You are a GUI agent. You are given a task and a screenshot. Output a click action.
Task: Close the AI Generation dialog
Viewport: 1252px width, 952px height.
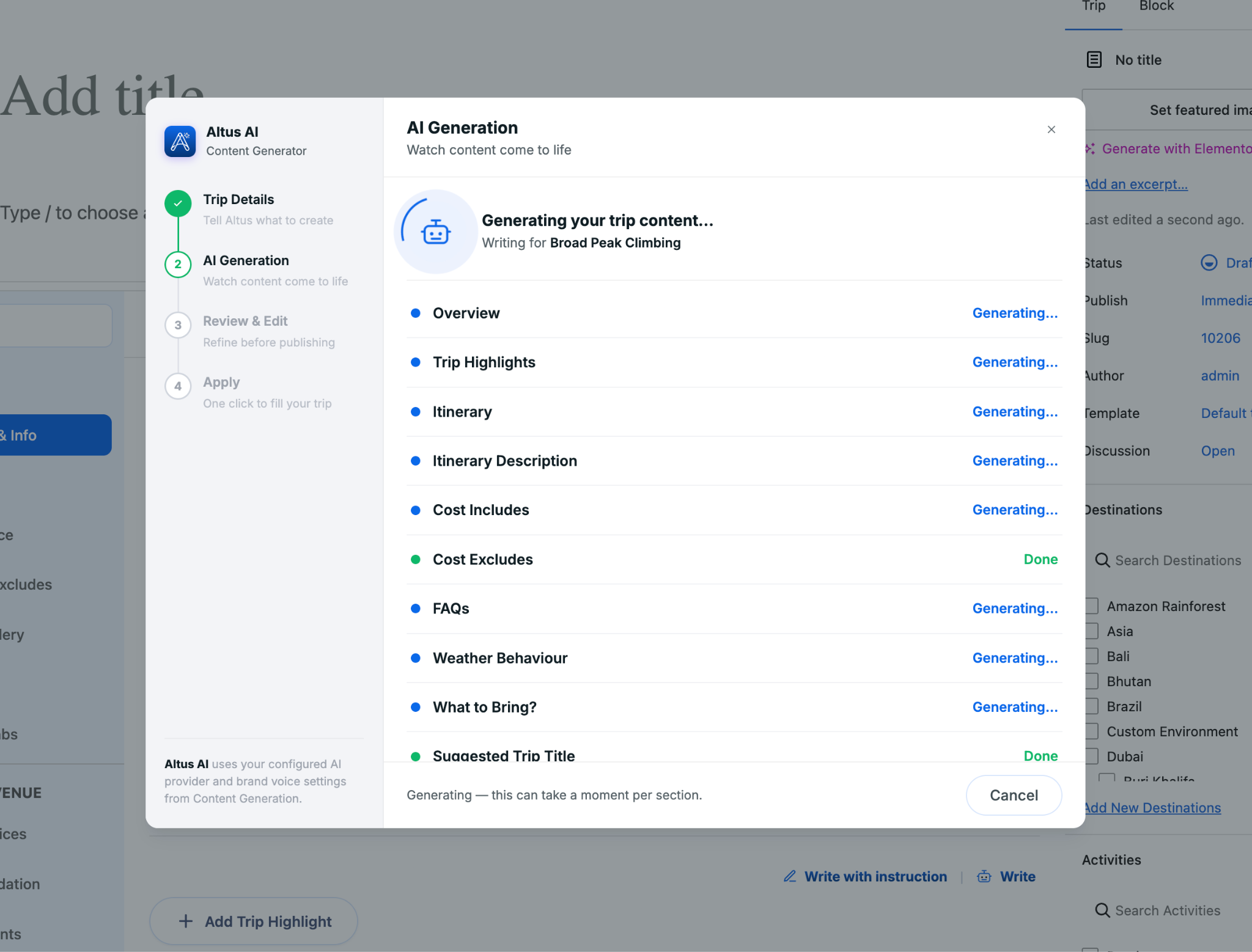tap(1051, 130)
